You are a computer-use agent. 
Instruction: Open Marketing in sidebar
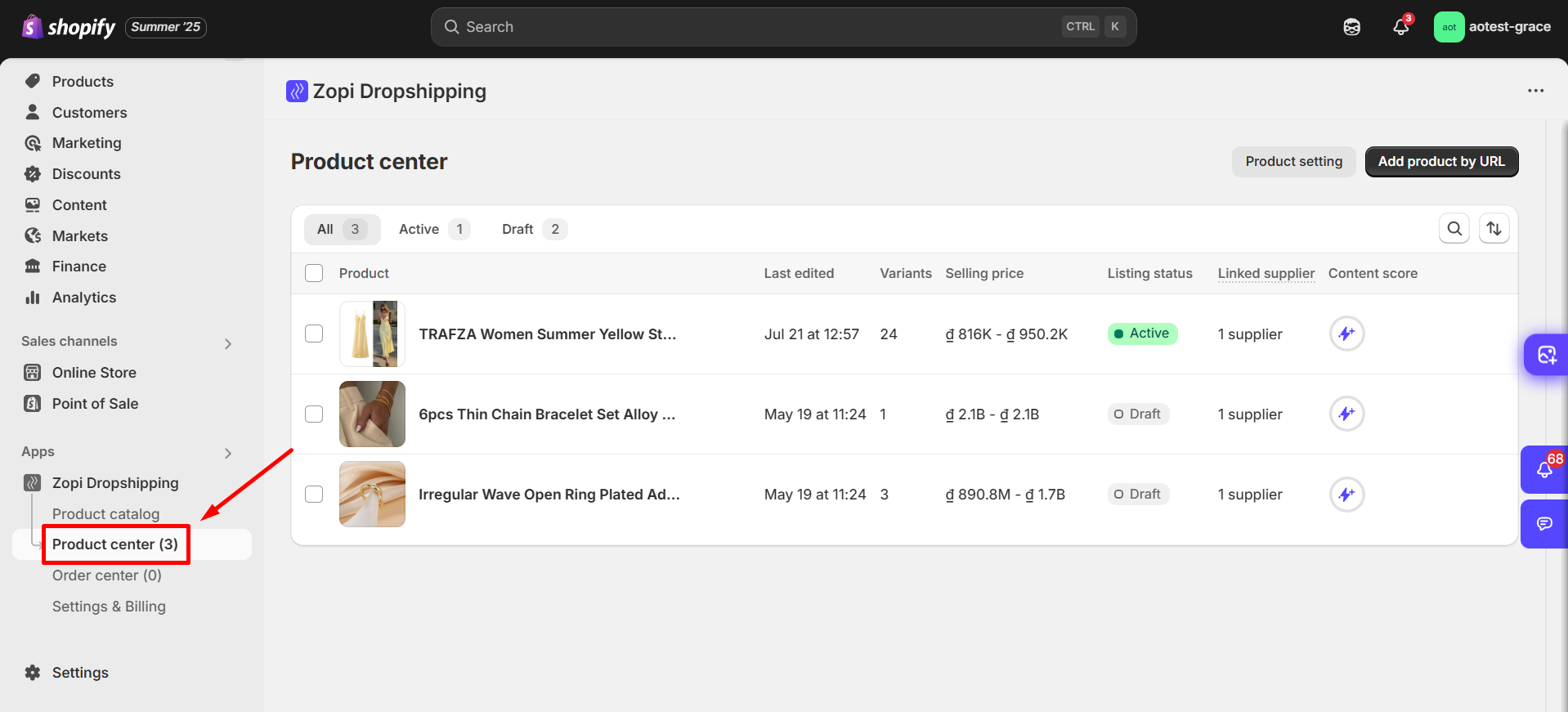coord(87,143)
